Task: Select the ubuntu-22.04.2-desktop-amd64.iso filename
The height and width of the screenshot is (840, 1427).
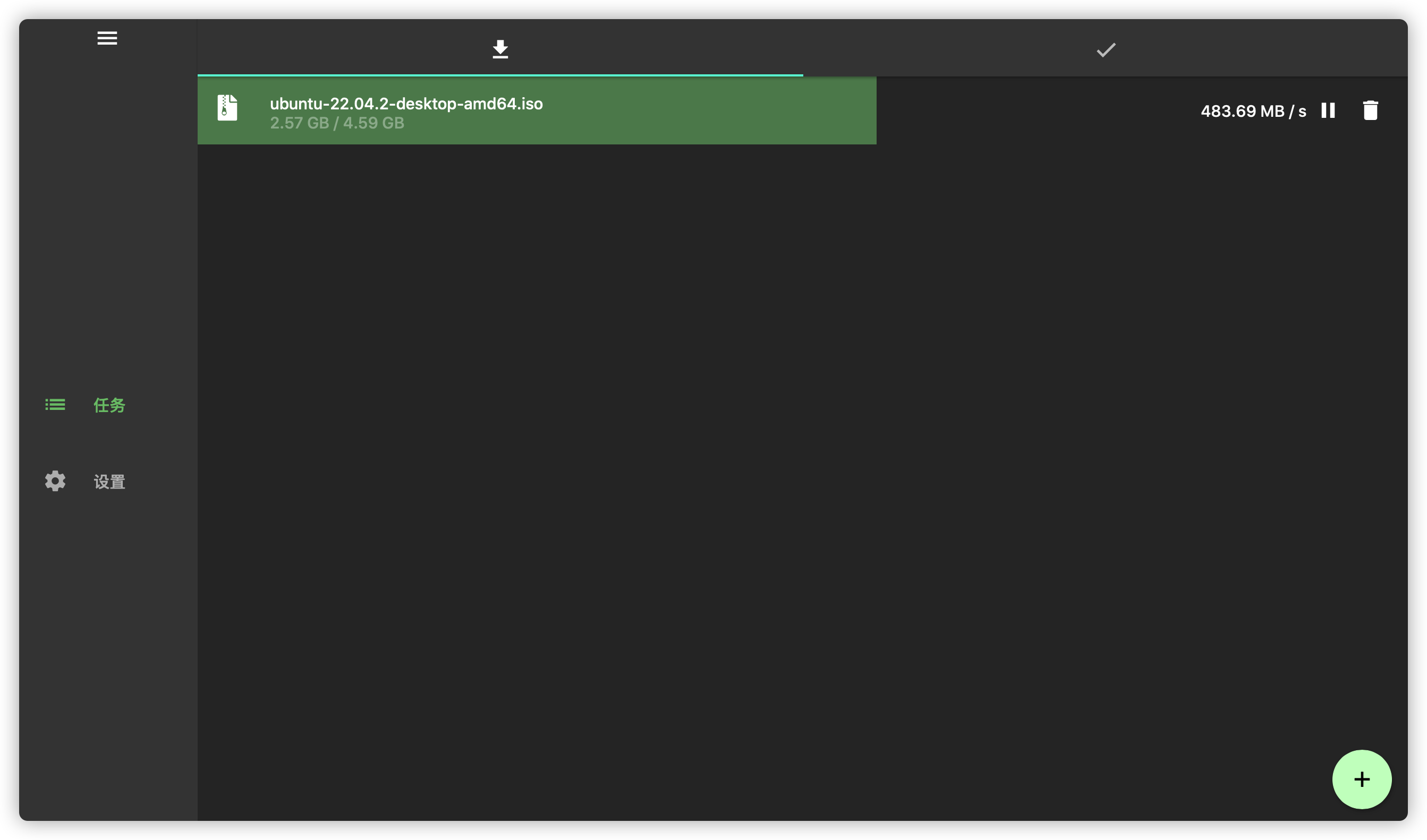Action: pyautogui.click(x=406, y=104)
